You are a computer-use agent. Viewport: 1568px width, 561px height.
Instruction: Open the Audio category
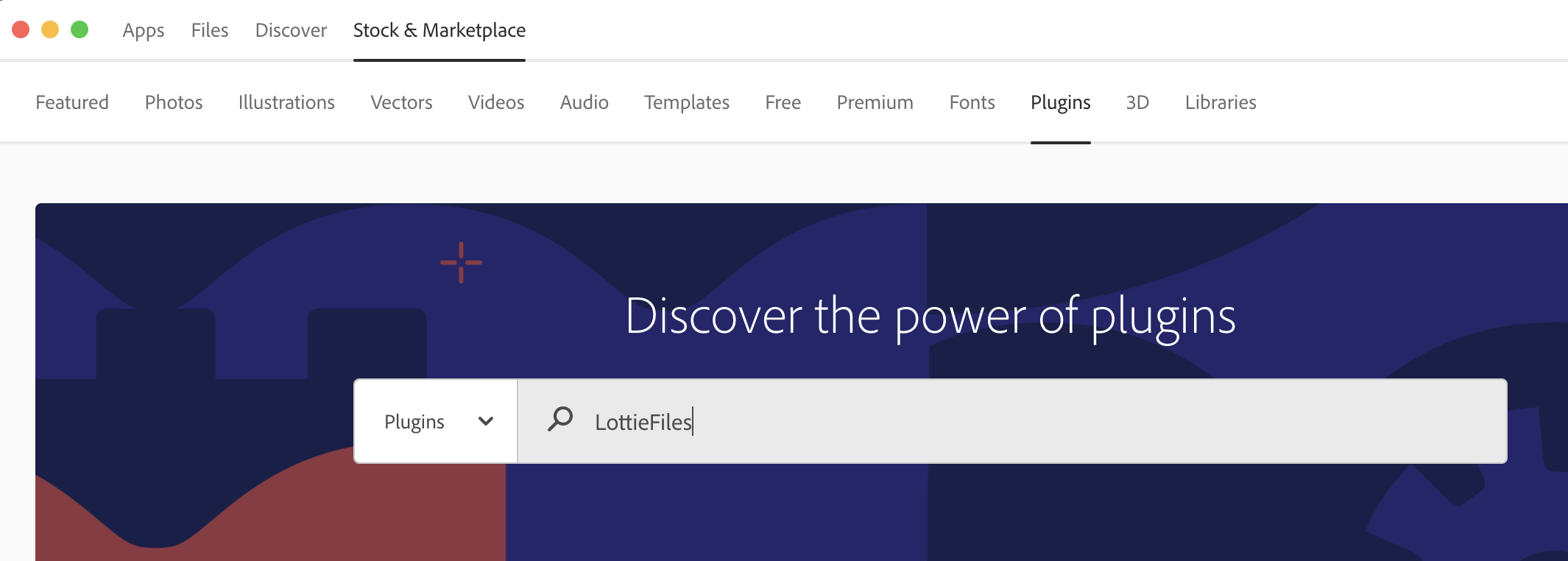[585, 102]
